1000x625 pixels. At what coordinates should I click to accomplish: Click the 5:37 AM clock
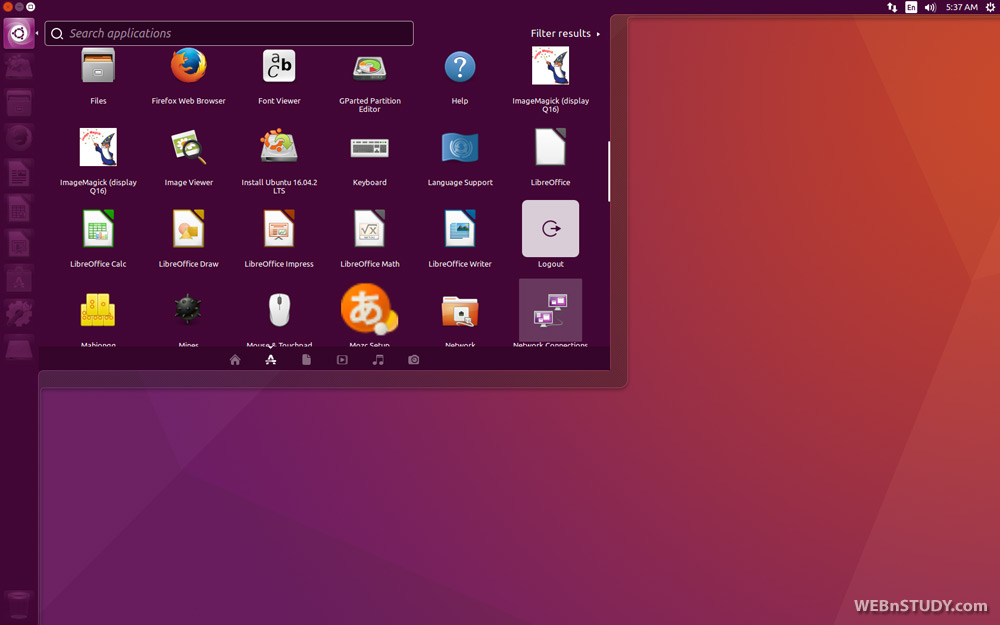pos(962,7)
